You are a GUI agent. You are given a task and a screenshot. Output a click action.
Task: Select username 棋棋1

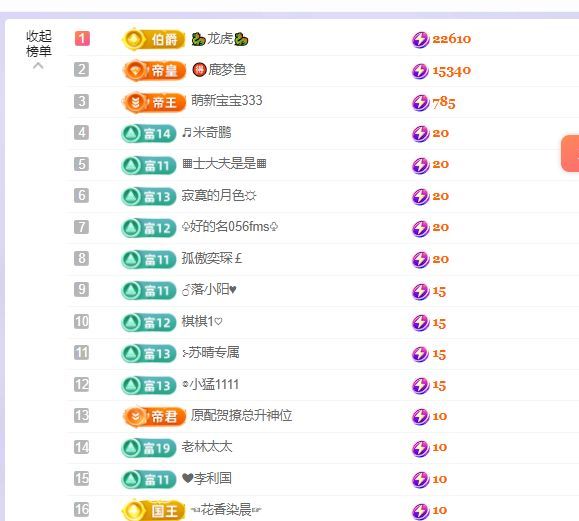pyautogui.click(x=202, y=321)
